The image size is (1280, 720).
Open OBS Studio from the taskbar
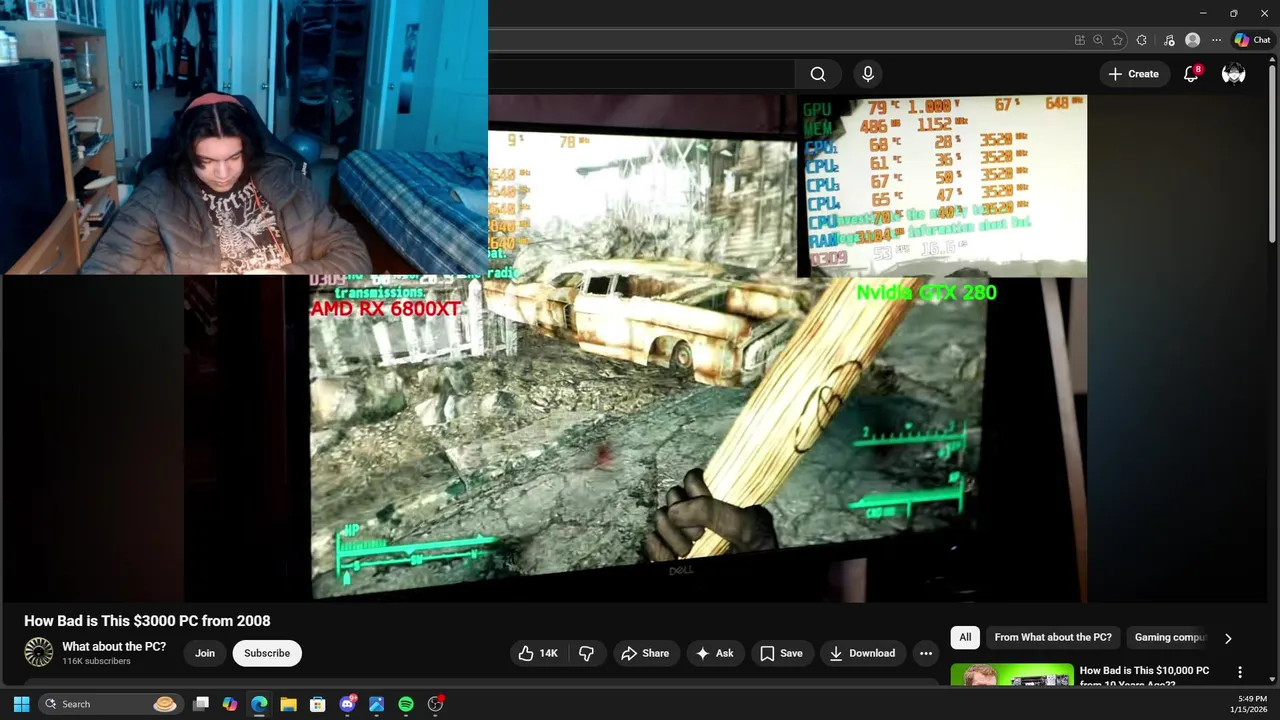[435, 704]
